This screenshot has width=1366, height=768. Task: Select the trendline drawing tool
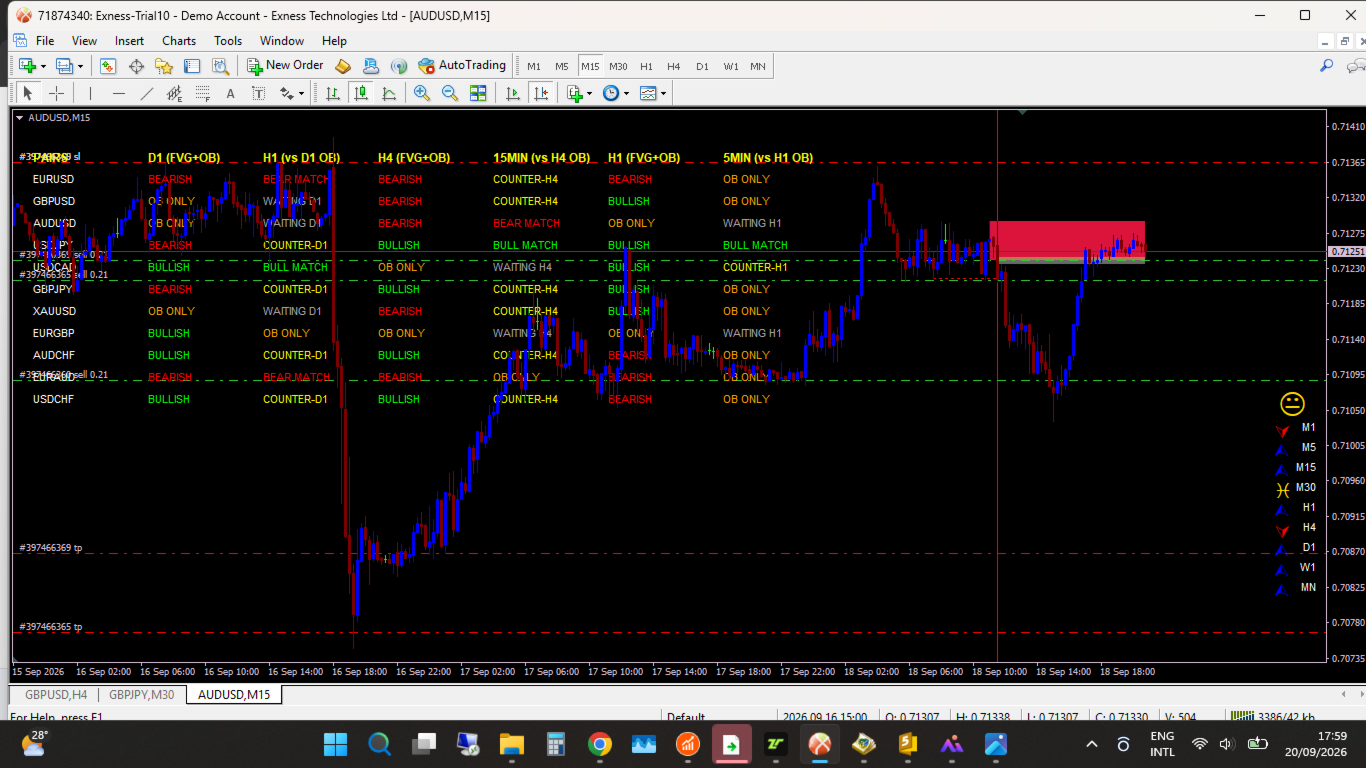pyautogui.click(x=146, y=93)
